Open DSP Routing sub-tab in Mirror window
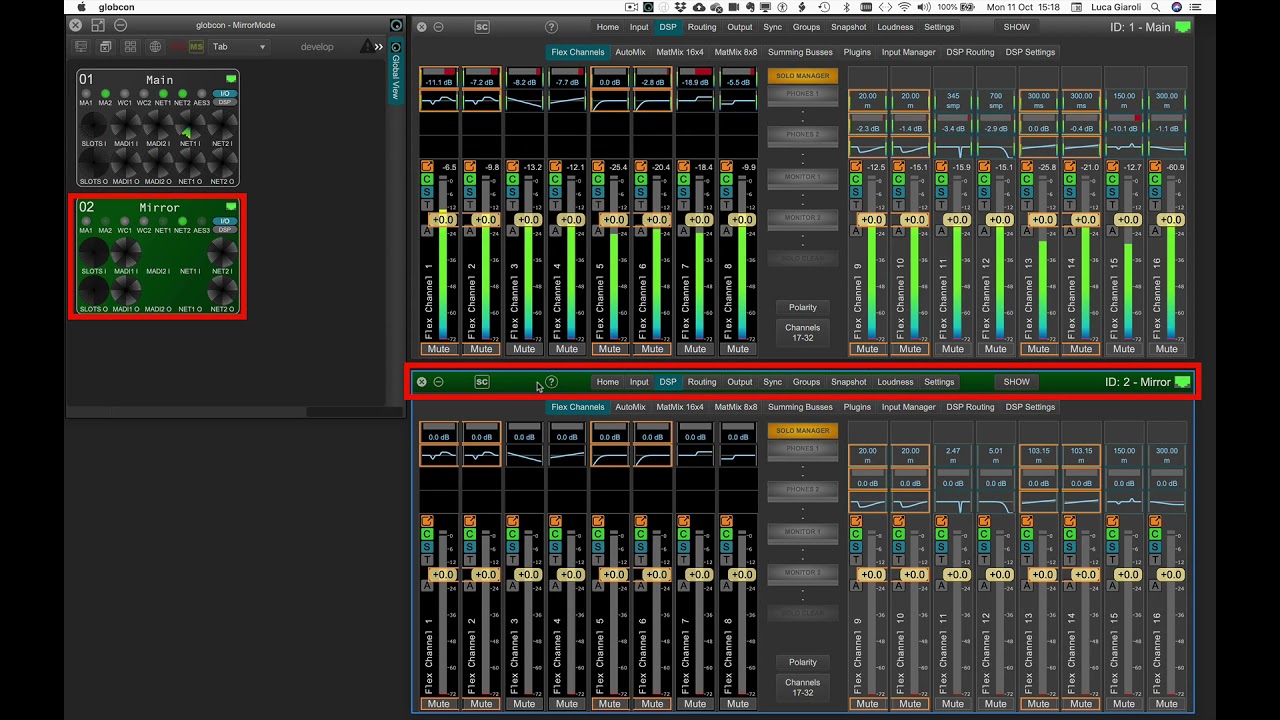Viewport: 1280px width, 720px height. tap(970, 407)
